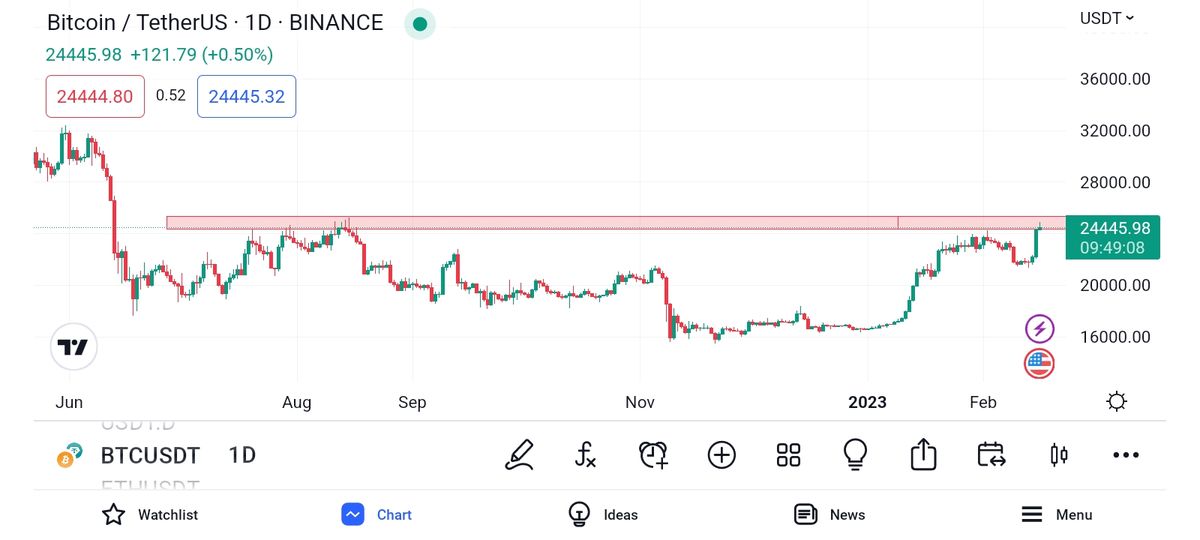Open the go-to-date calendar icon
Viewport: 1200px width, 540px height.
click(991, 455)
